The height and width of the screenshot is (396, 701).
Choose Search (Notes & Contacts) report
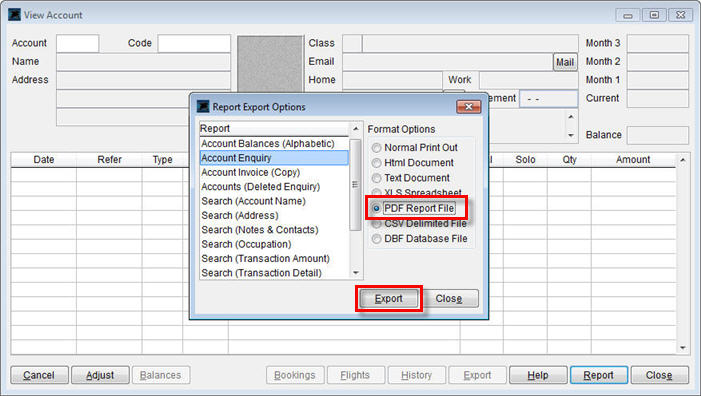coord(274,229)
